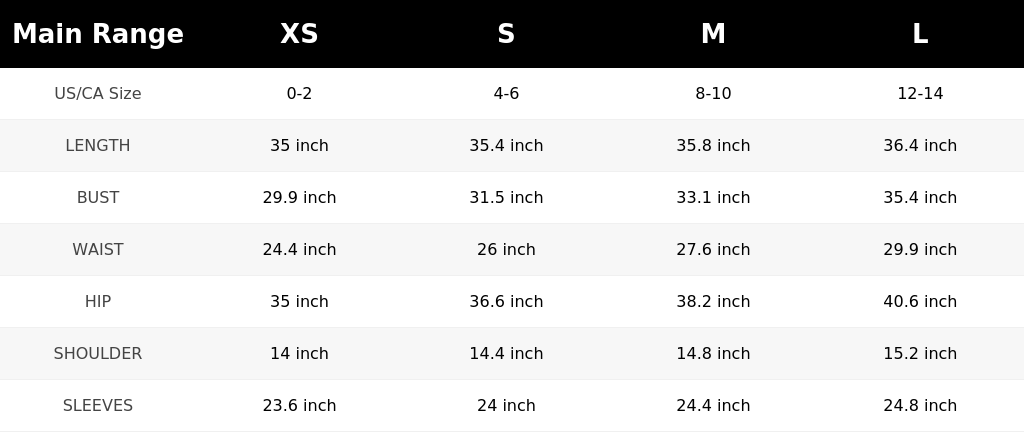Click the M size column header

(713, 34)
